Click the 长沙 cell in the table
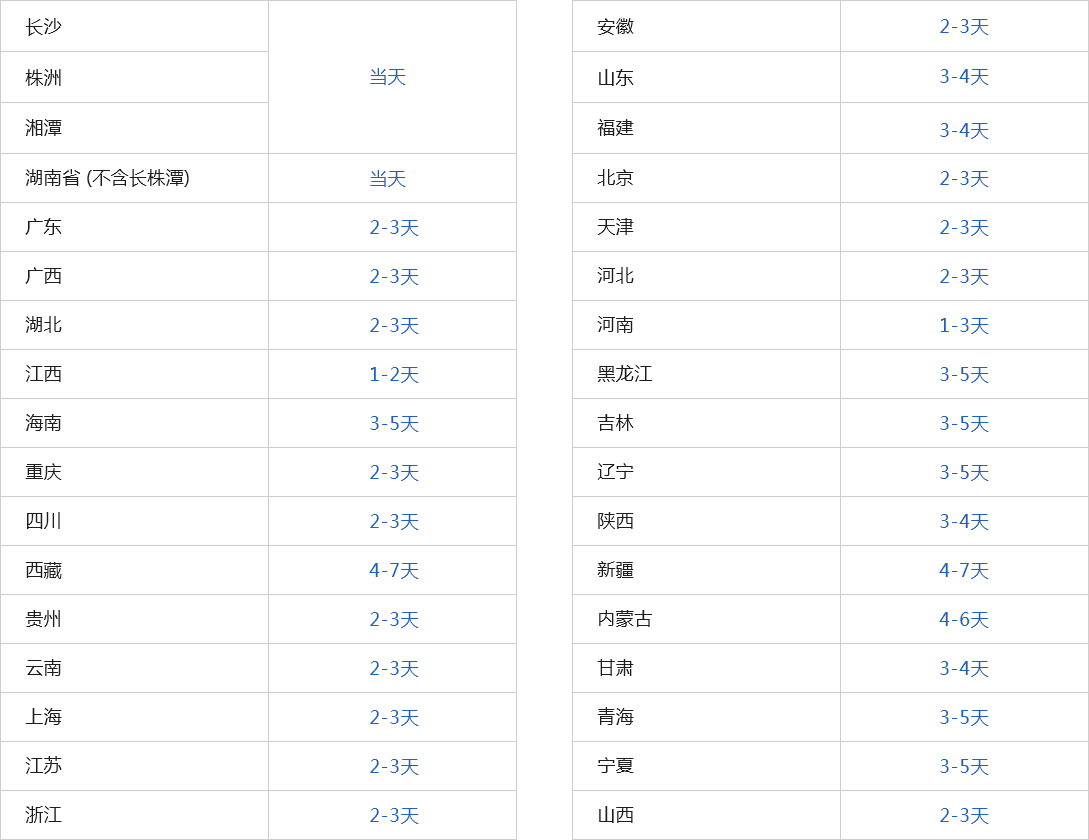1089x840 pixels. (44, 27)
